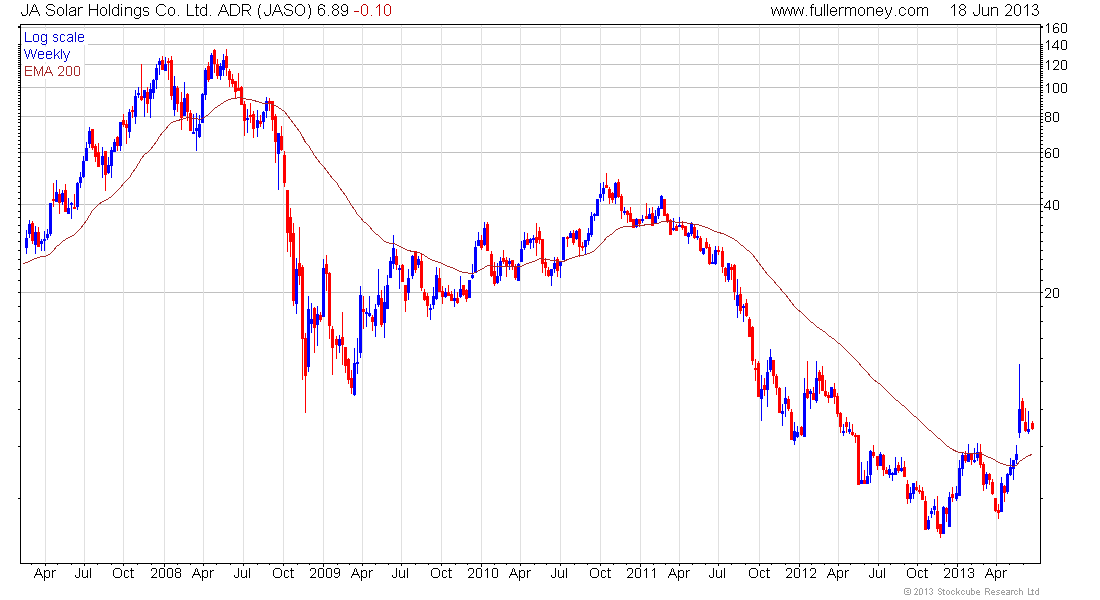This screenshot has height=600, width=1100.
Task: Click the chart title JA Solar Holdings Co. Ltd. ADR (JASO)
Action: pos(166,11)
